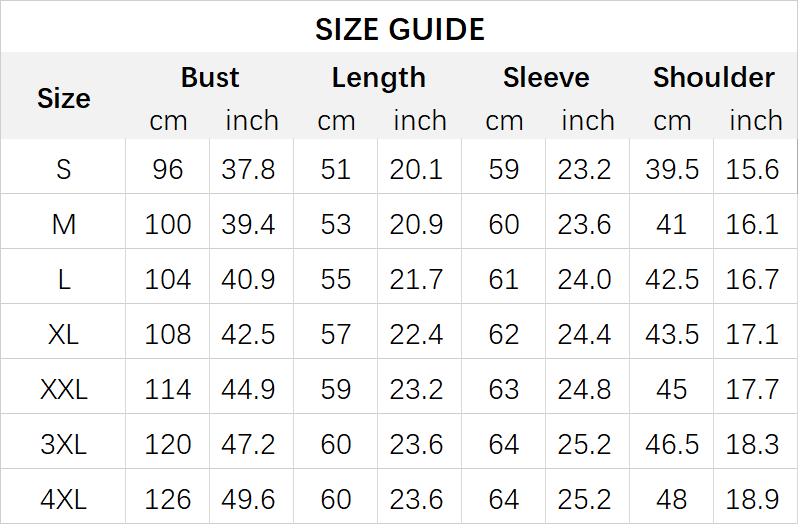Click the L size row label
This screenshot has height=524, width=798.
(63, 279)
